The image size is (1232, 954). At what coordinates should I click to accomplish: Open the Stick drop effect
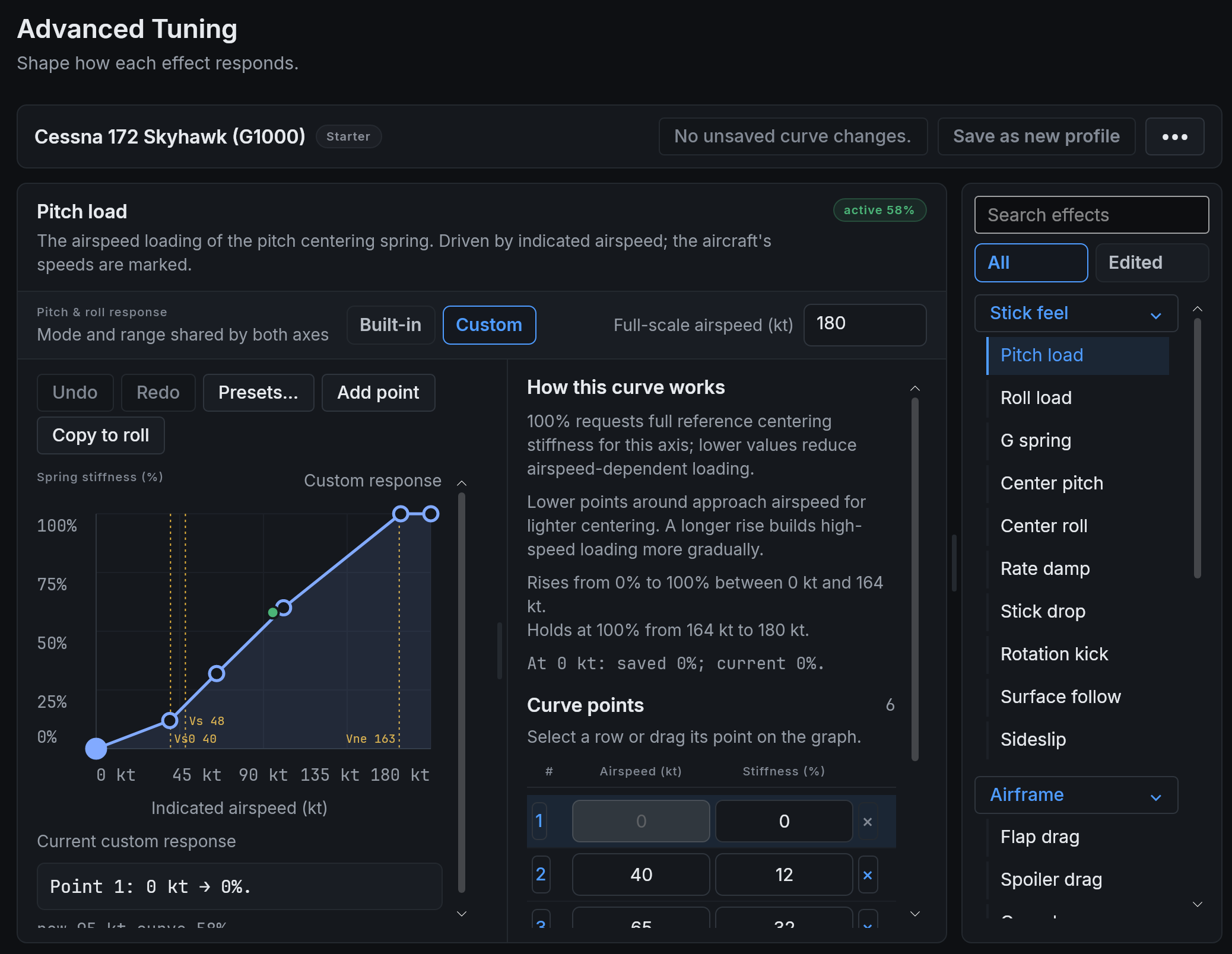click(1078, 612)
